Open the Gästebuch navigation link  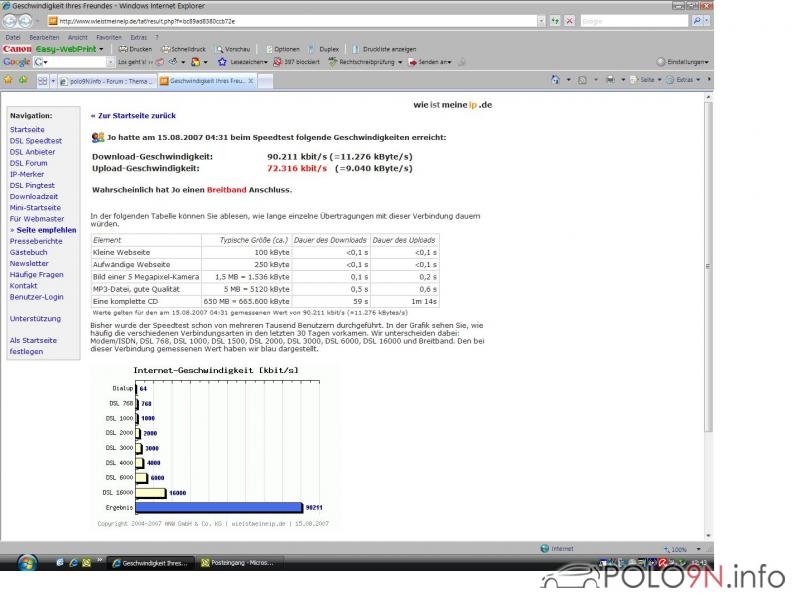29,253
